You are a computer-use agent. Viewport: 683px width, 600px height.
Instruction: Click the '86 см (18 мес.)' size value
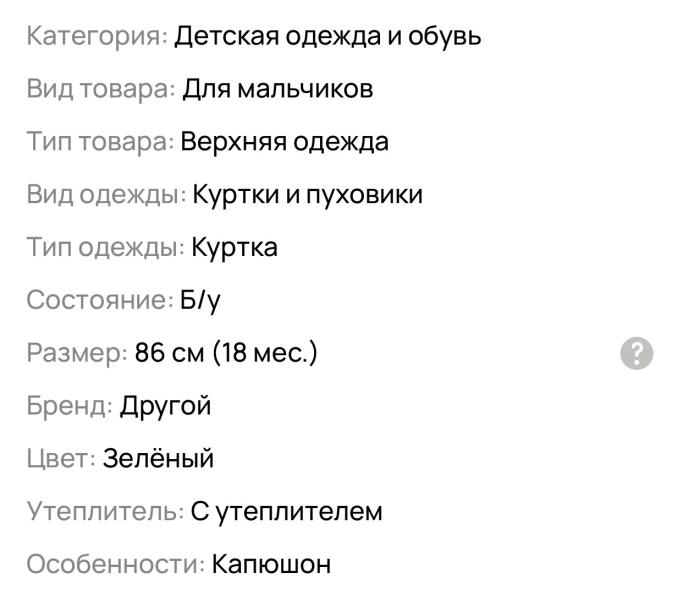(226, 353)
